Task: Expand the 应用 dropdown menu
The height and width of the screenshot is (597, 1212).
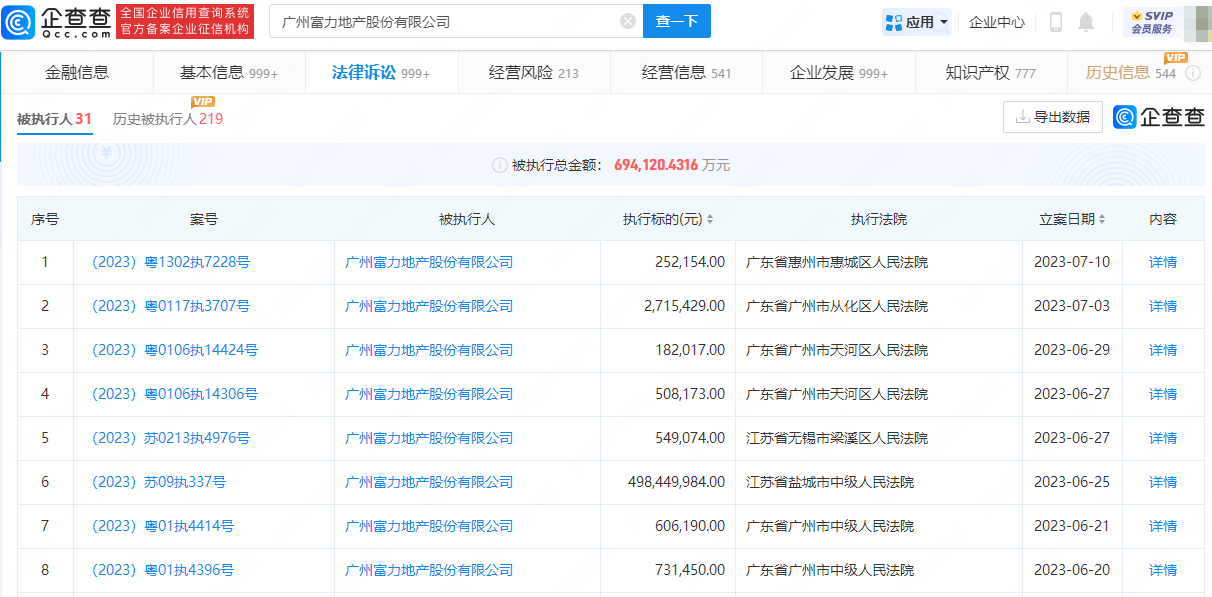Action: 917,22
